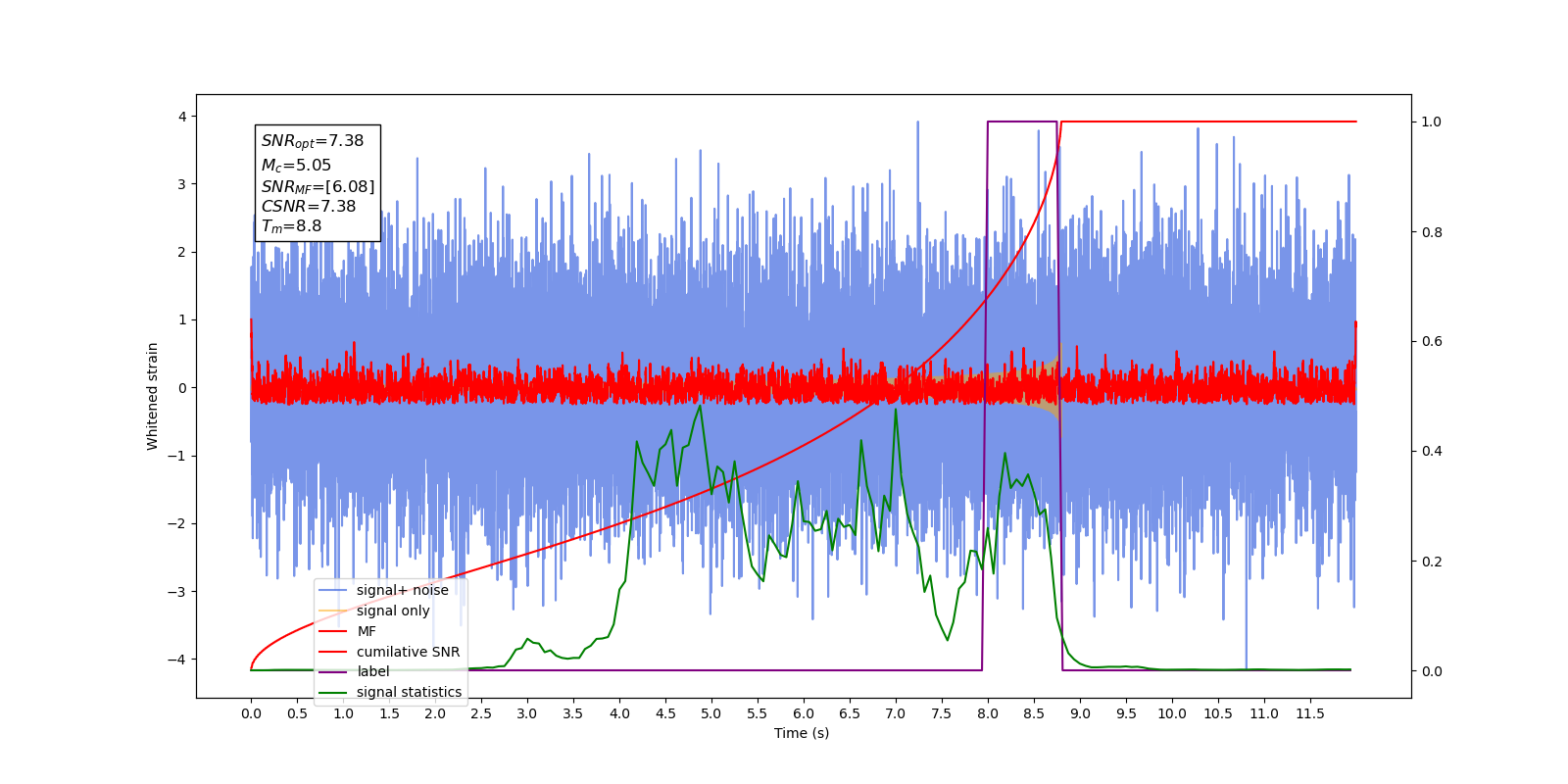Click the purple line swatch for label
The image size is (1568, 784).
tap(333, 671)
